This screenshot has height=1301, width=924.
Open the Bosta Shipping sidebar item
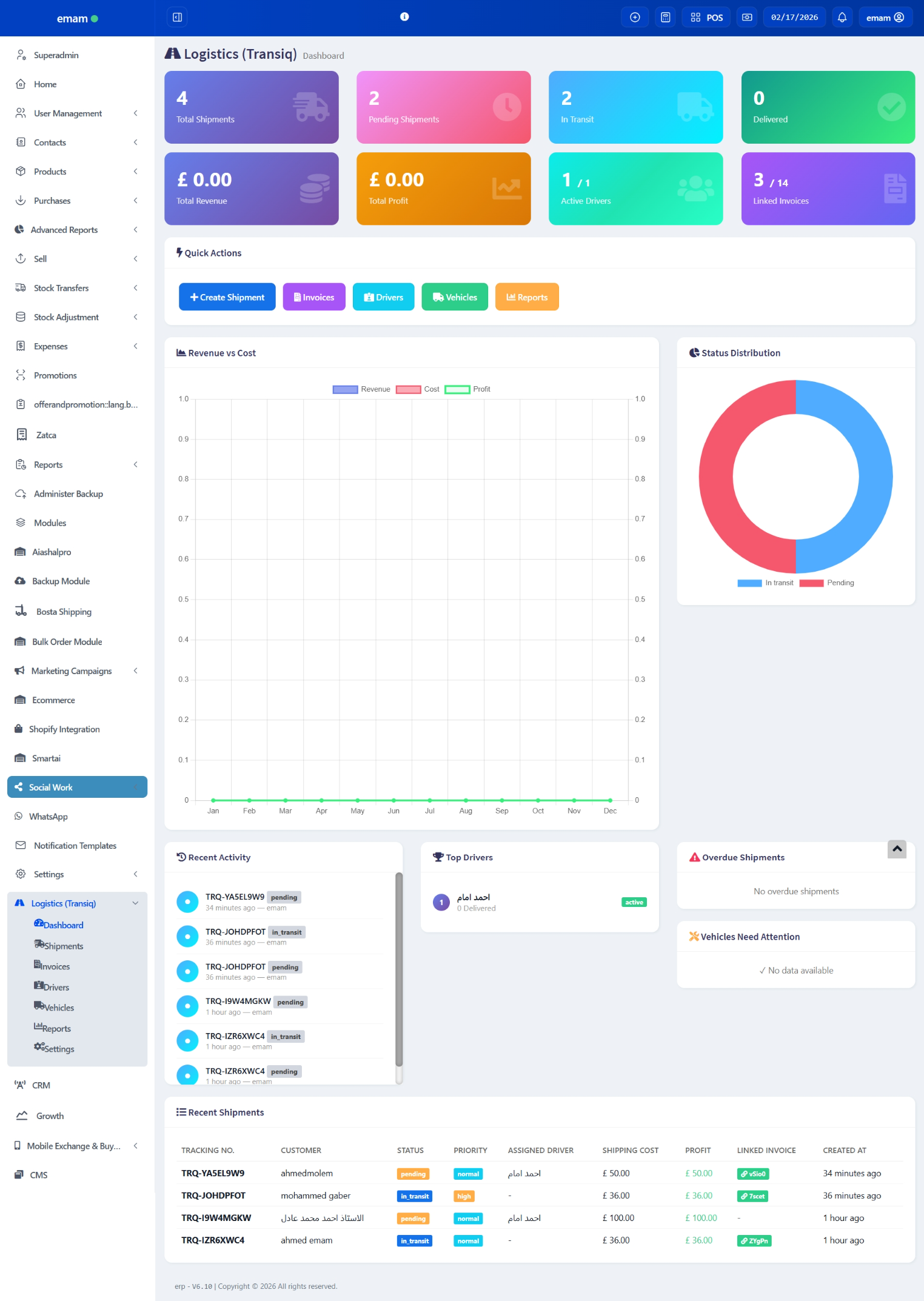pyautogui.click(x=64, y=612)
